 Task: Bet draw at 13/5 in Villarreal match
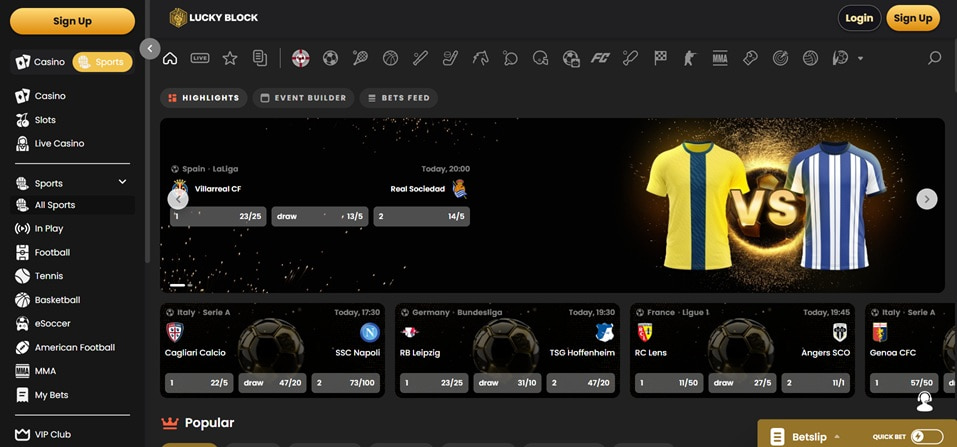pos(320,216)
